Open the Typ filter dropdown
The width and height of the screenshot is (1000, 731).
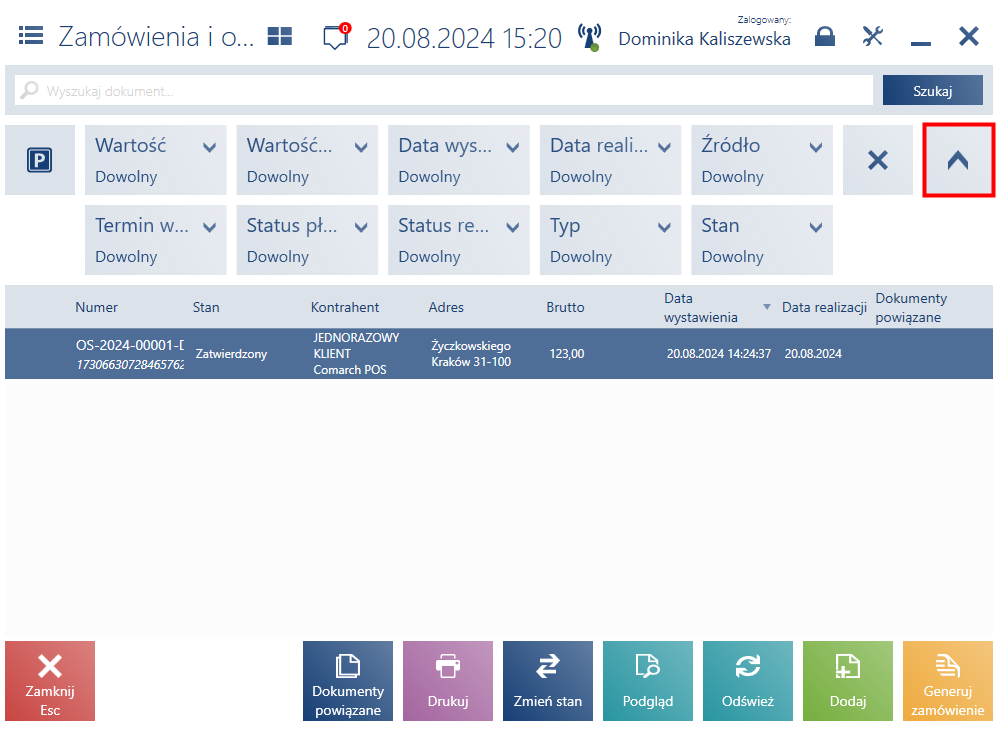610,240
